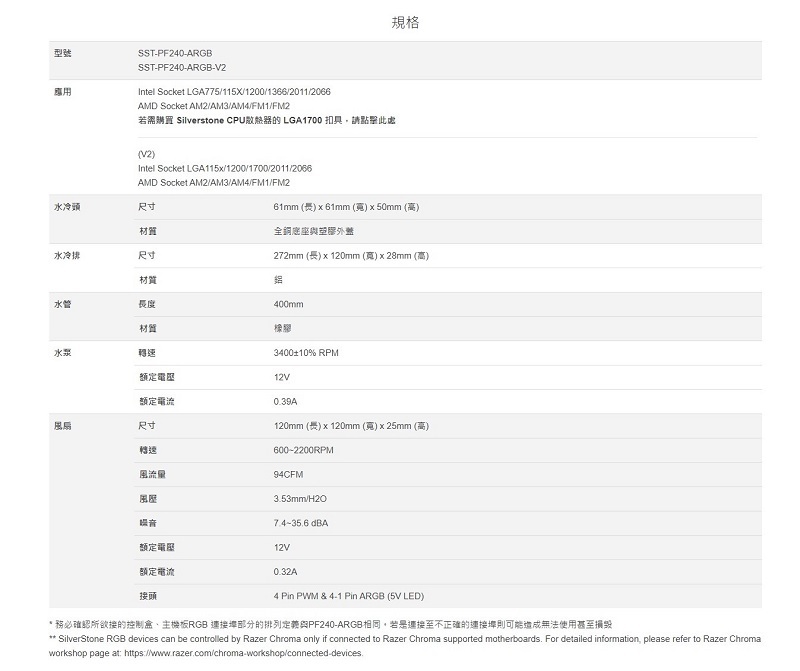The width and height of the screenshot is (800, 671).
Task: Click the 應用 row label
Action: click(x=62, y=91)
